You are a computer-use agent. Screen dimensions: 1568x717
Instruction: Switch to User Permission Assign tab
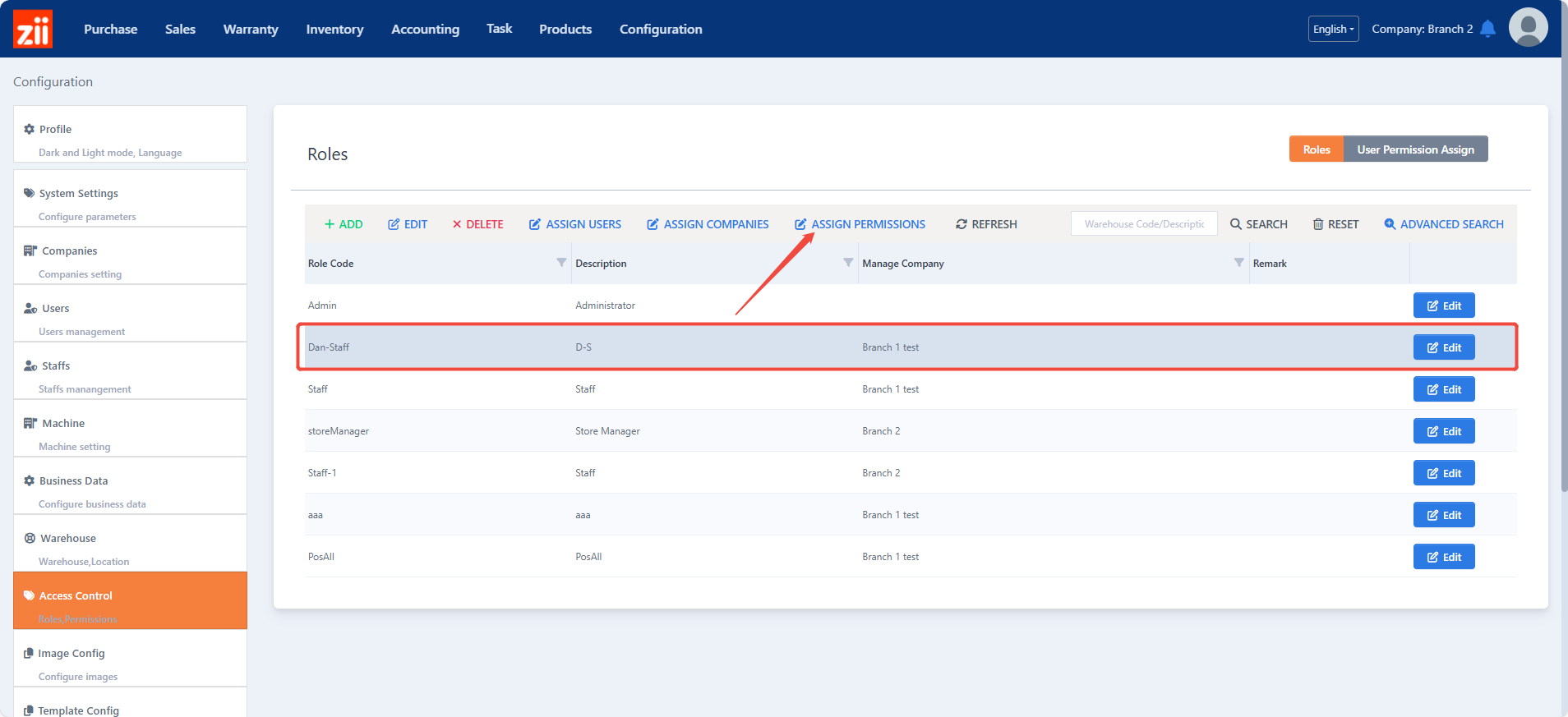tap(1415, 149)
